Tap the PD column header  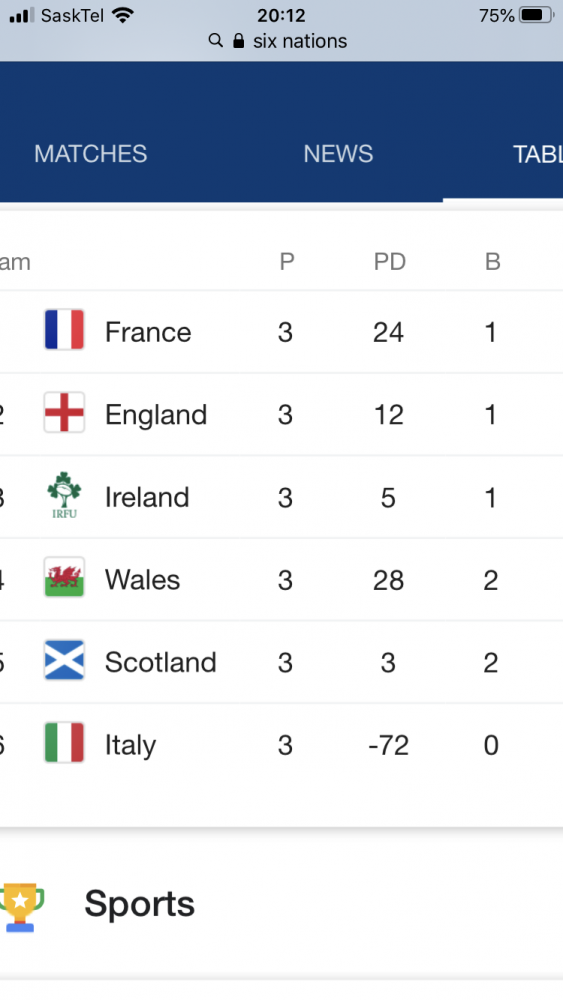390,261
